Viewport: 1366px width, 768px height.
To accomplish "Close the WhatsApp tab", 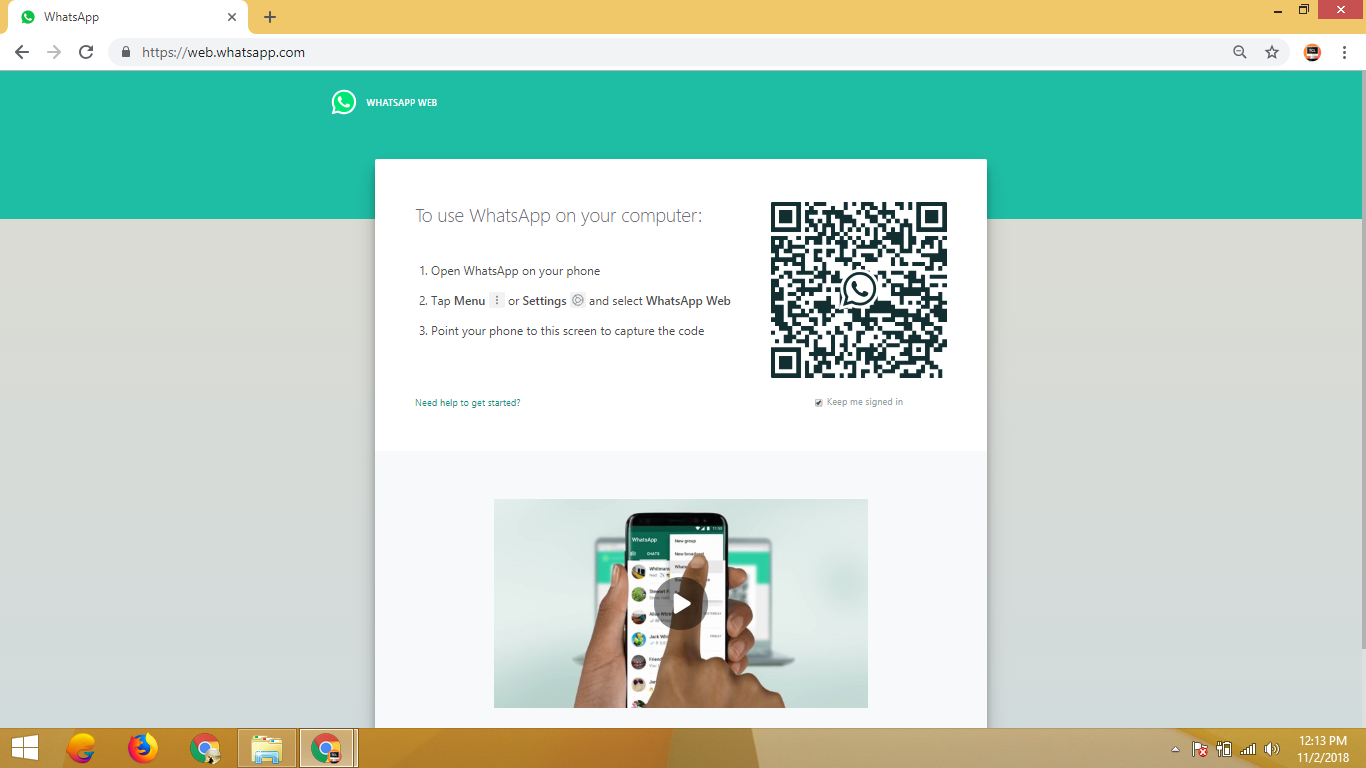I will point(232,17).
